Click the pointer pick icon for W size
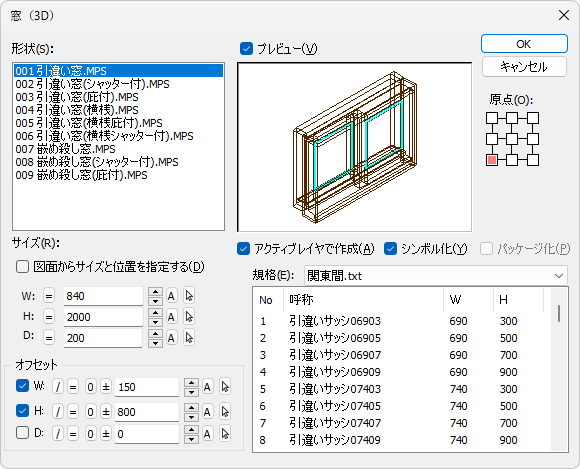 tap(189, 296)
